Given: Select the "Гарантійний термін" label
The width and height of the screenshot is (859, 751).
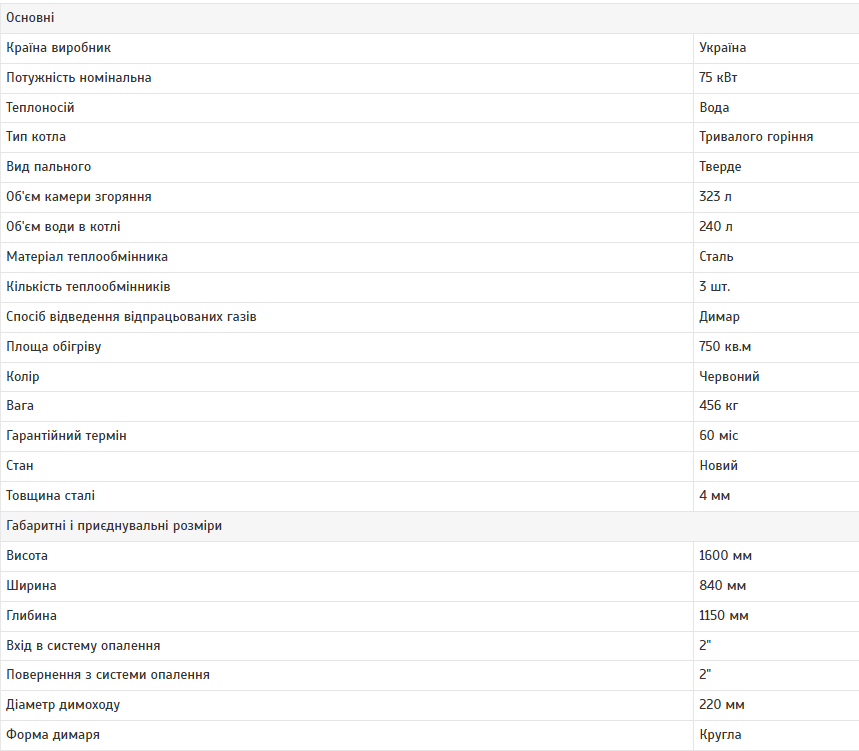Looking at the screenshot, I should point(66,436).
